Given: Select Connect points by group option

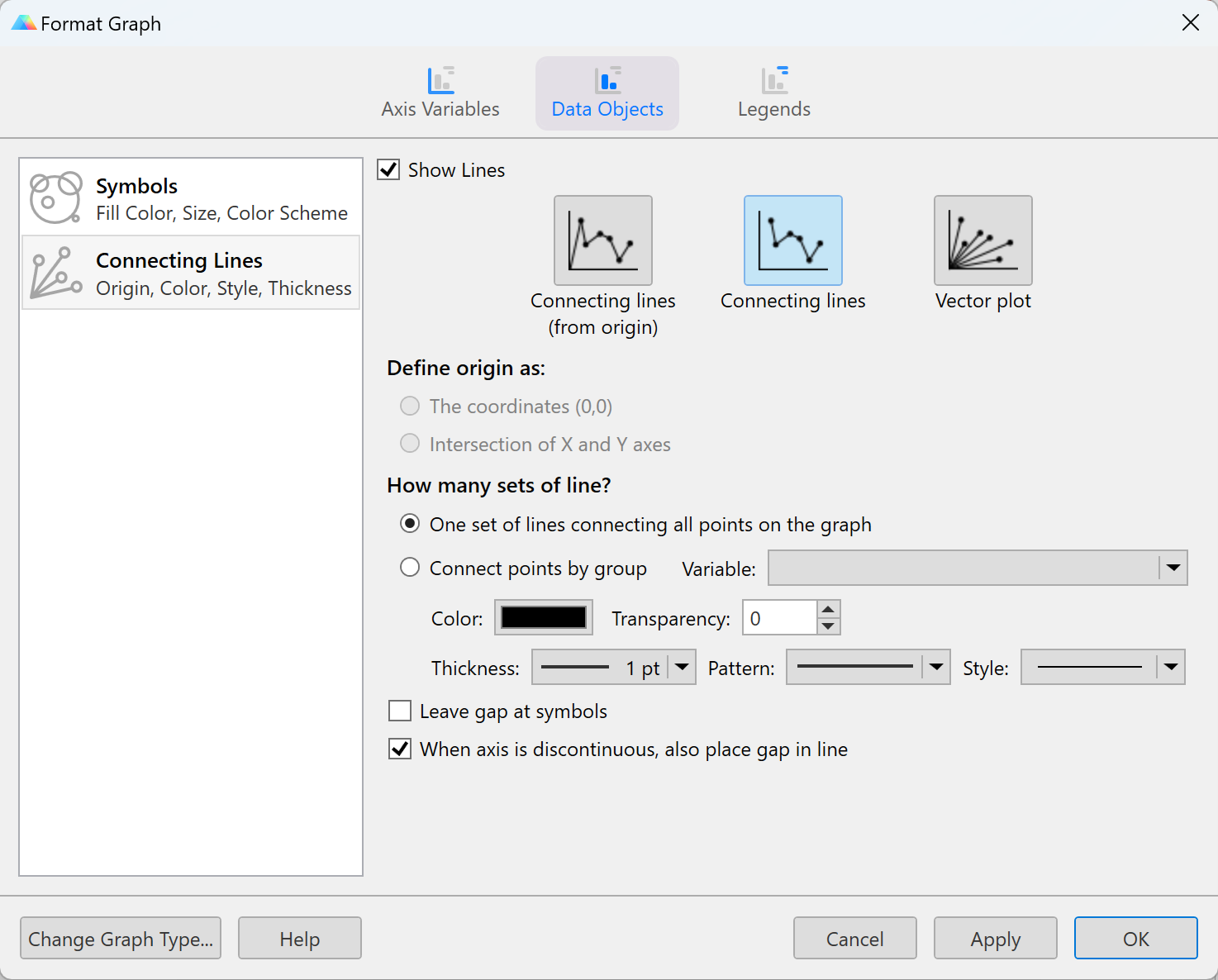Looking at the screenshot, I should pyautogui.click(x=410, y=567).
